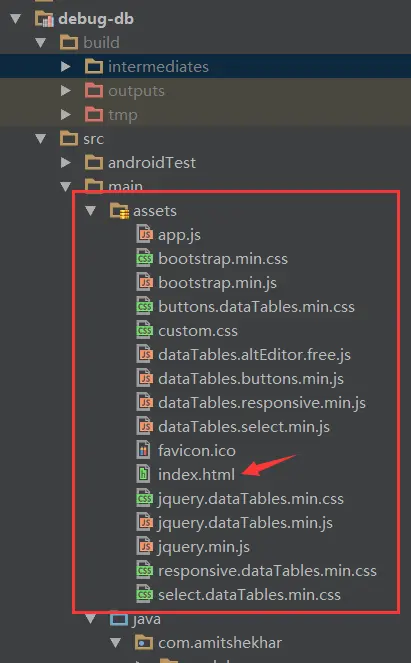Image resolution: width=411 pixels, height=663 pixels.
Task: Select the select.dataTables.min.css file name
Action: 249,595
